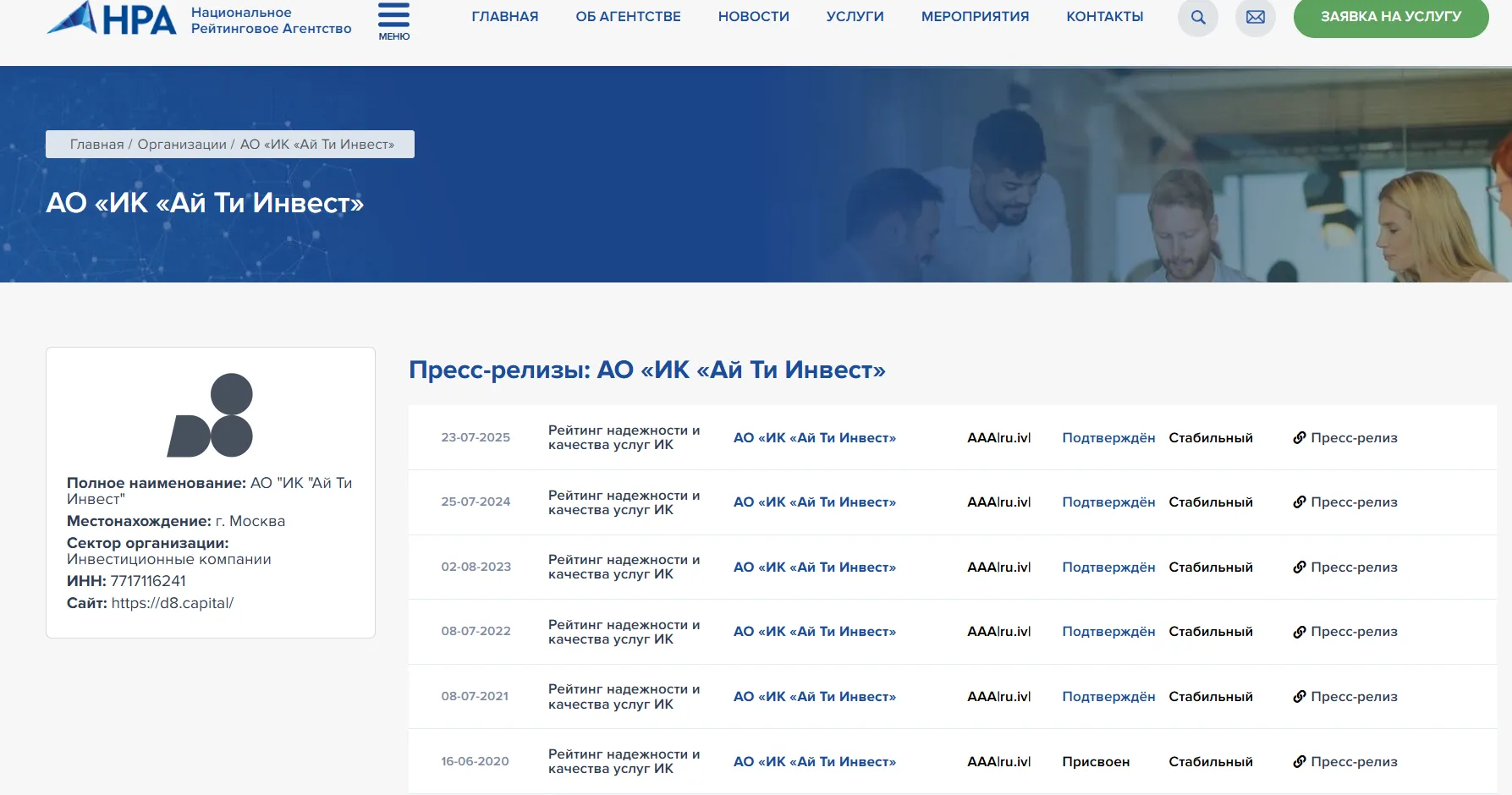Open the hamburger МЕНЮ icon
Viewport: 1512px width, 795px height.
393,20
